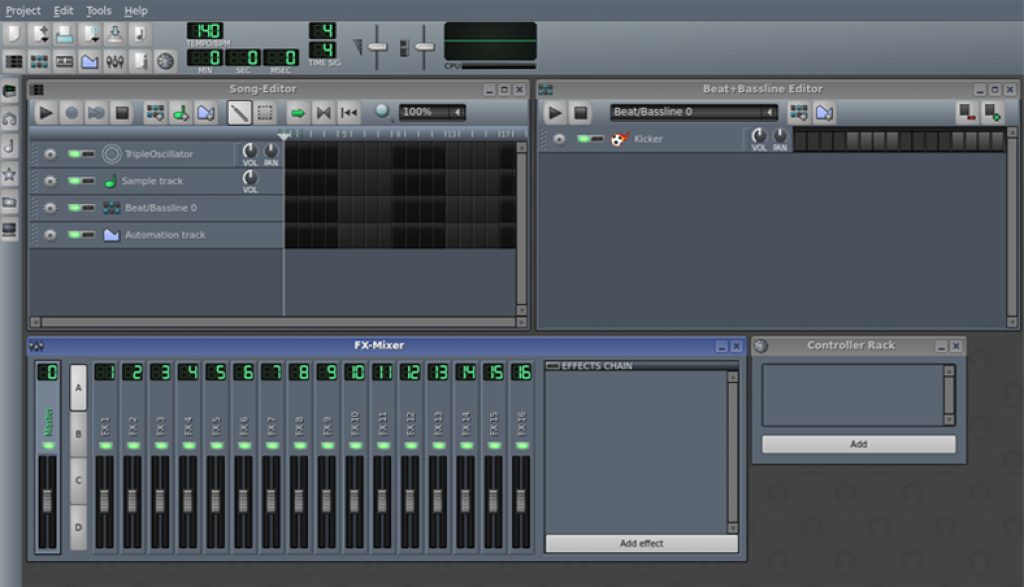This screenshot has height=587, width=1024.
Task: Click the tempo 140 BPM display
Action: 205,31
